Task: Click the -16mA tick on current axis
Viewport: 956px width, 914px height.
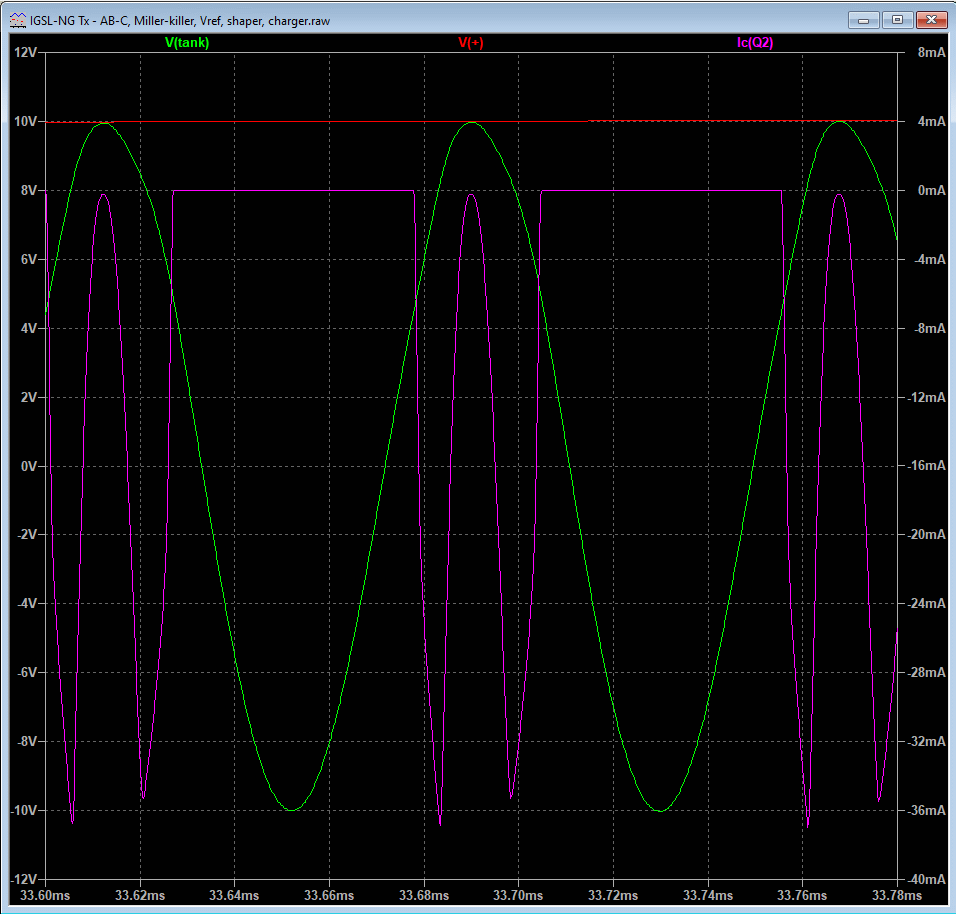Action: point(926,466)
